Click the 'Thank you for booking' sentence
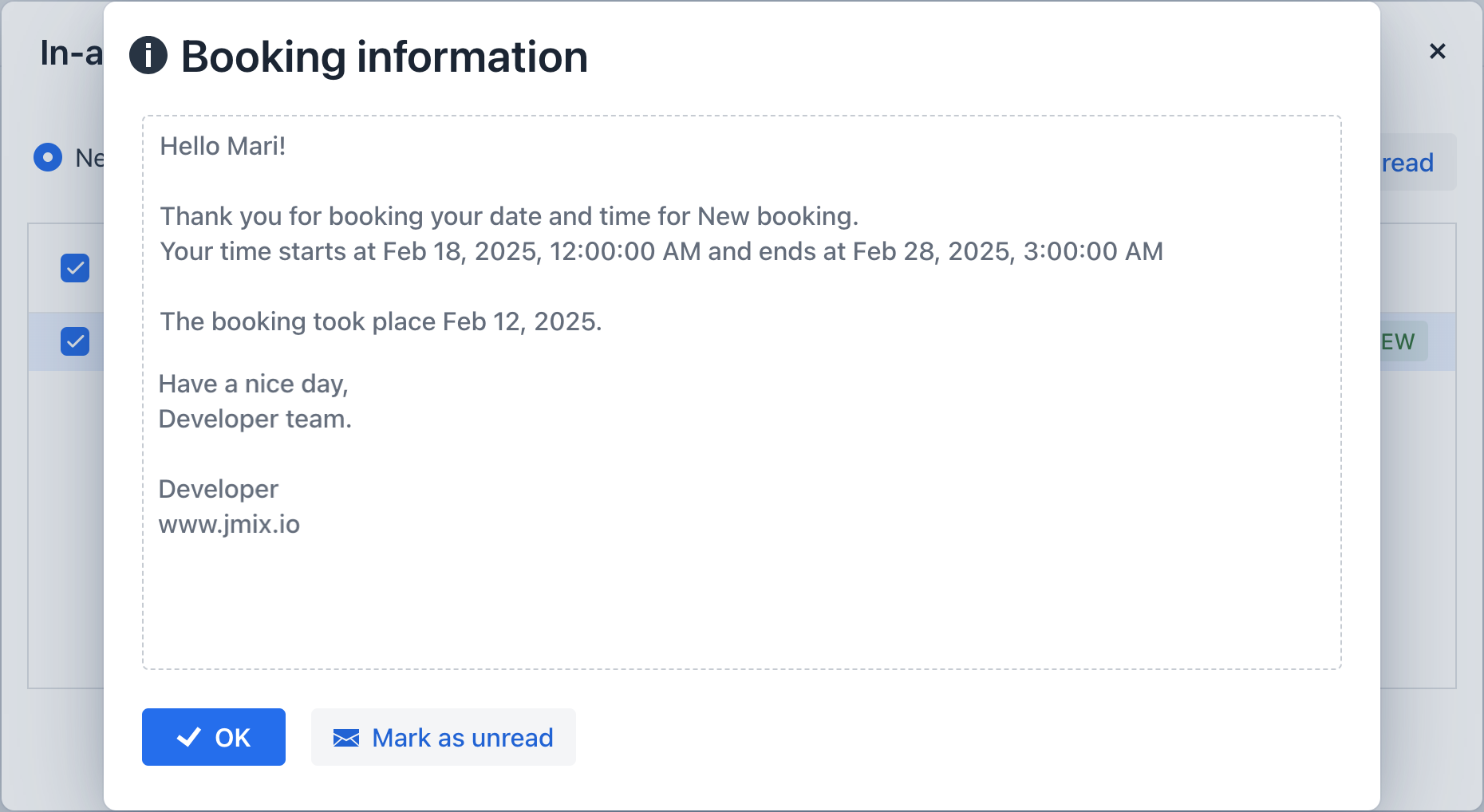 point(509,216)
